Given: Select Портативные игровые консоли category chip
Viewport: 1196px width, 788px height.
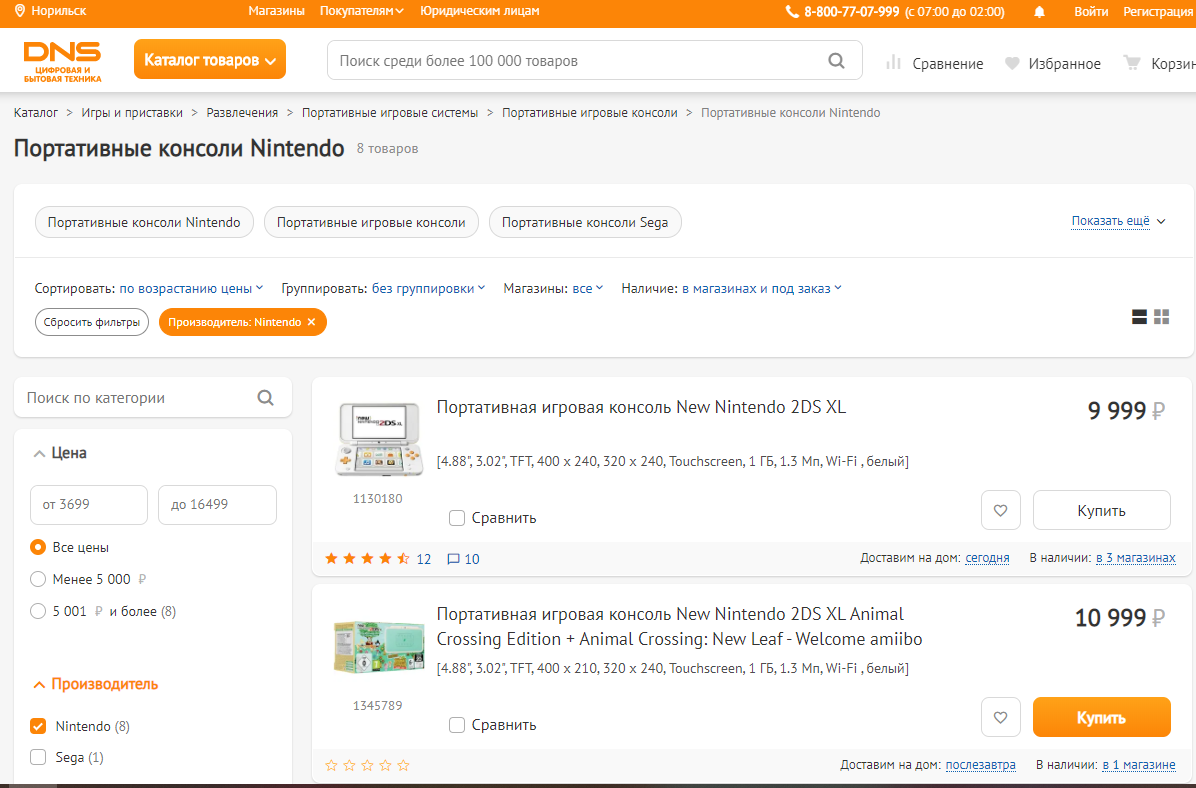Looking at the screenshot, I should (371, 222).
